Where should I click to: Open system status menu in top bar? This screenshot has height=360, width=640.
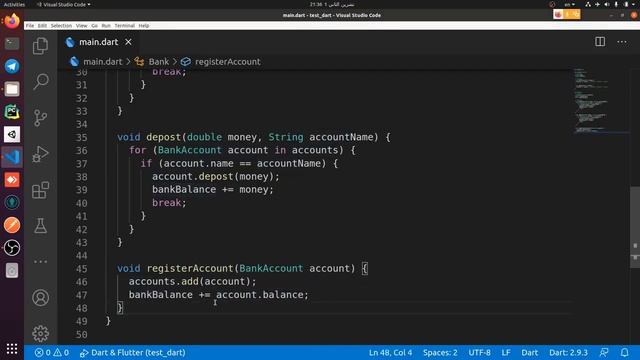pyautogui.click(x=610, y=4)
